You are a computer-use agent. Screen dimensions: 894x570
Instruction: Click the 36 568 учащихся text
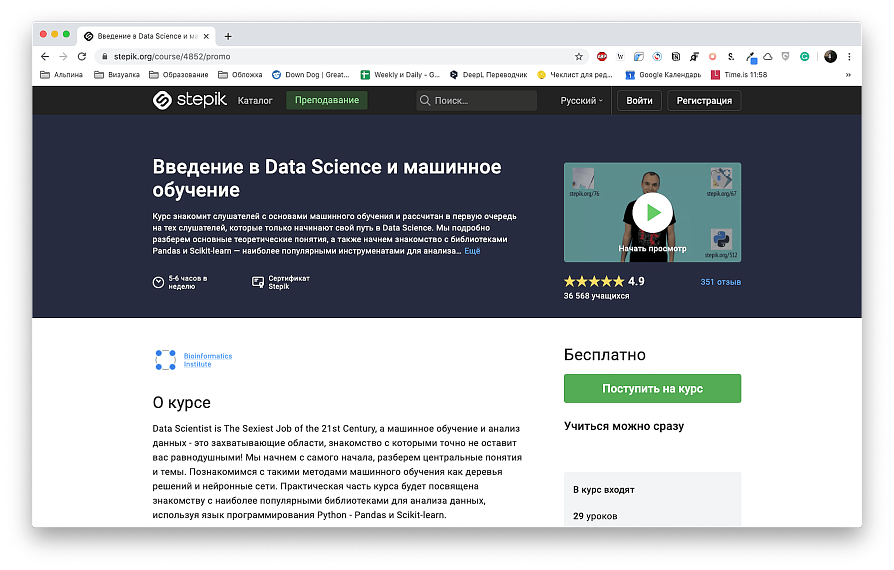click(x=596, y=296)
